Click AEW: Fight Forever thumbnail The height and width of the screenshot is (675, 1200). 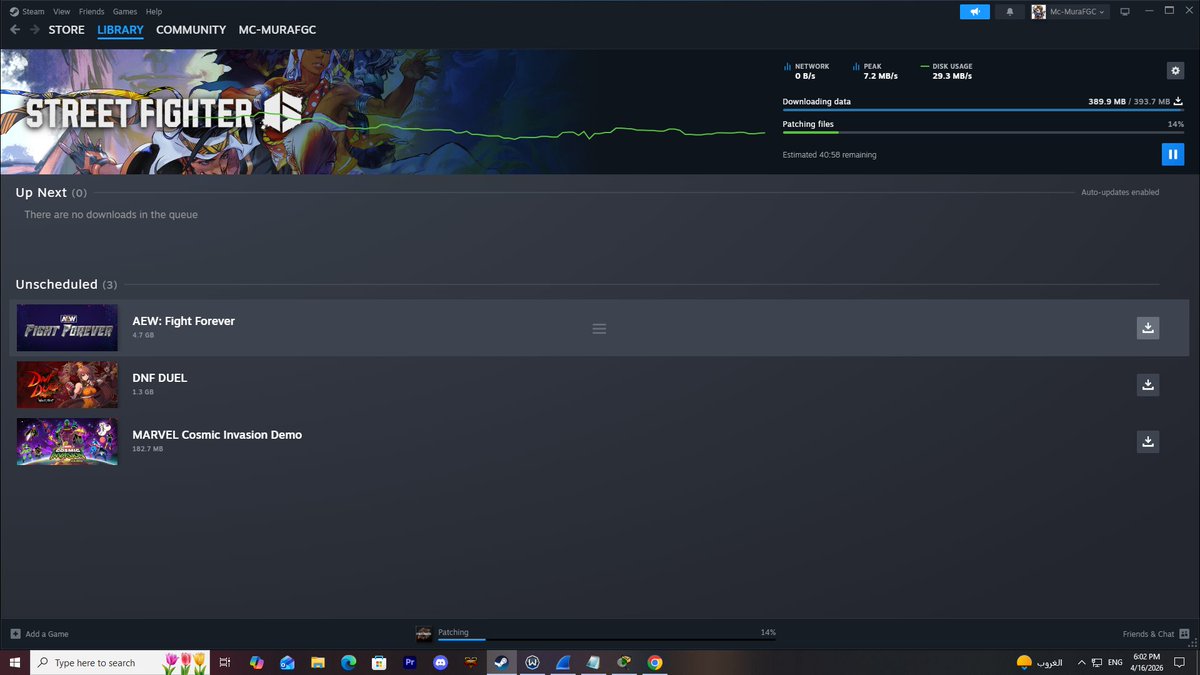click(67, 328)
